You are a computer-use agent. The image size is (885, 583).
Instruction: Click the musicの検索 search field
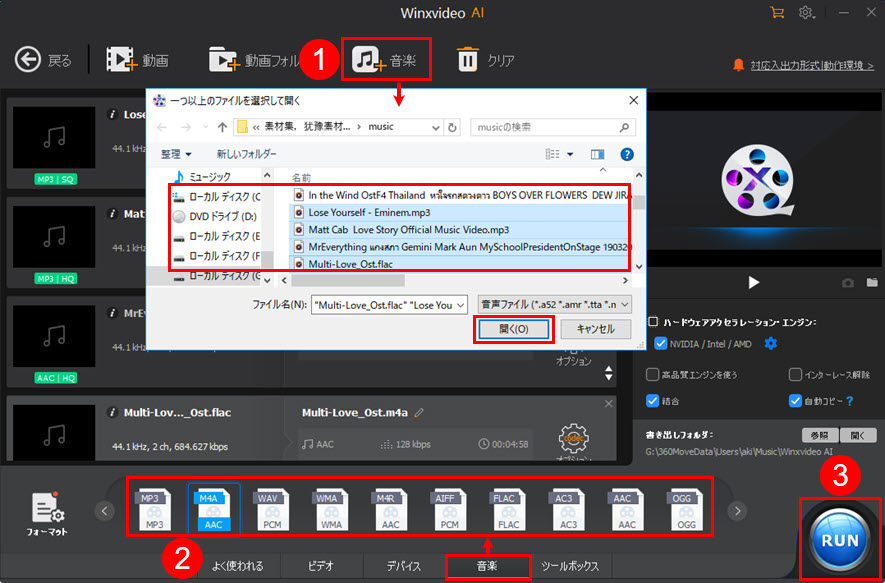click(553, 128)
